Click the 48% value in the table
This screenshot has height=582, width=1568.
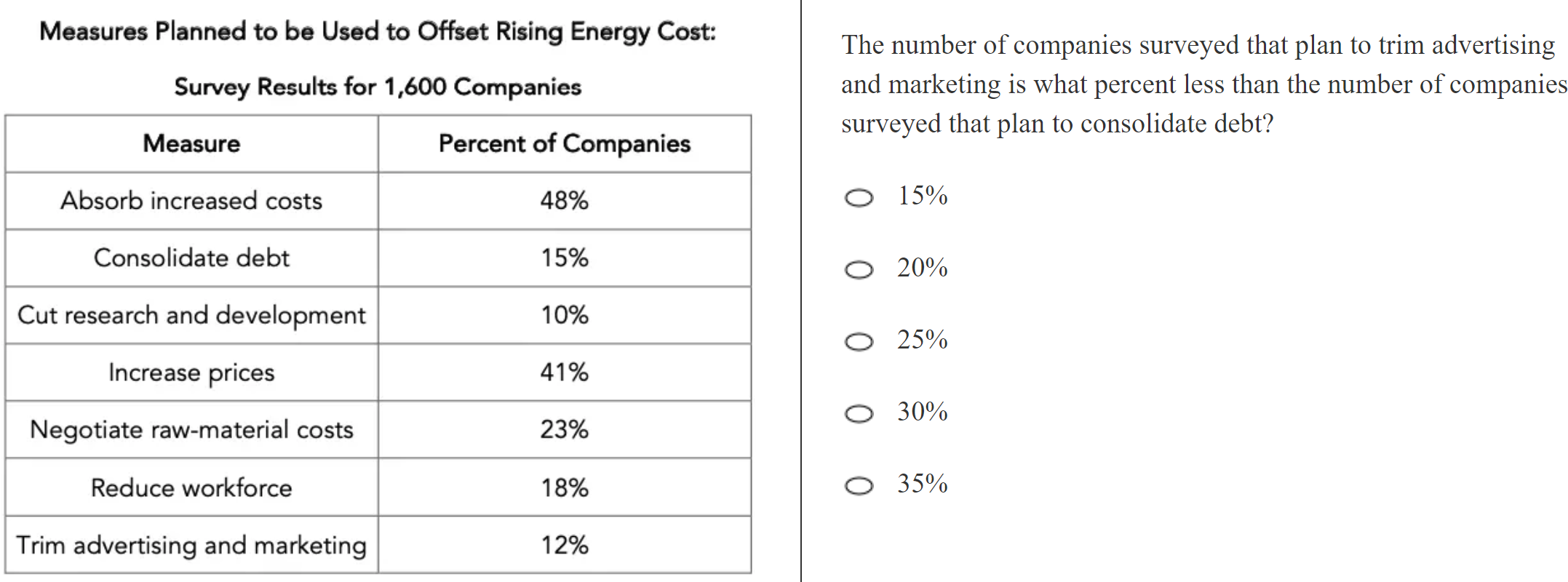click(565, 201)
